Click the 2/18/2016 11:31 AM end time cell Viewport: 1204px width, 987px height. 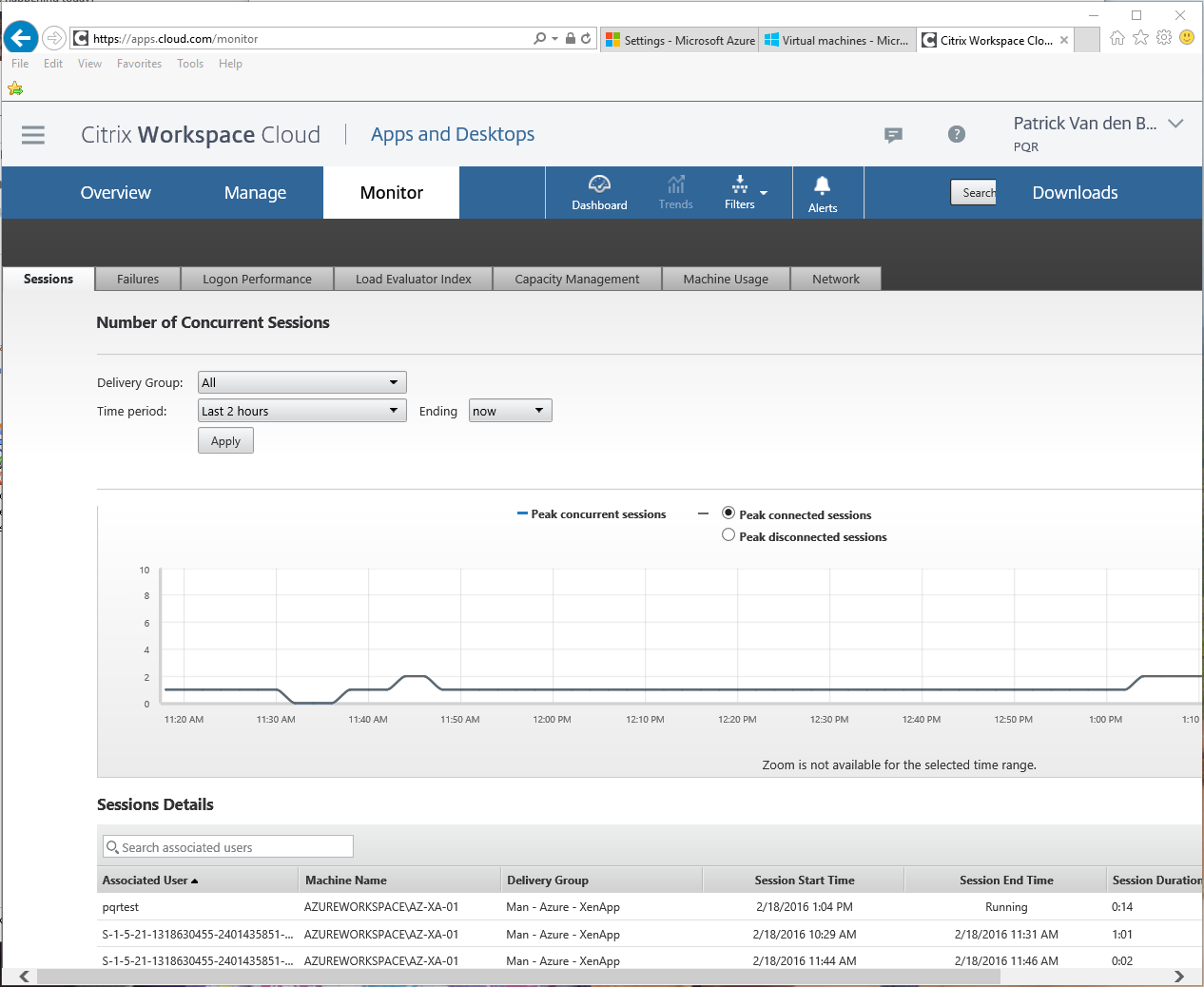[1006, 935]
